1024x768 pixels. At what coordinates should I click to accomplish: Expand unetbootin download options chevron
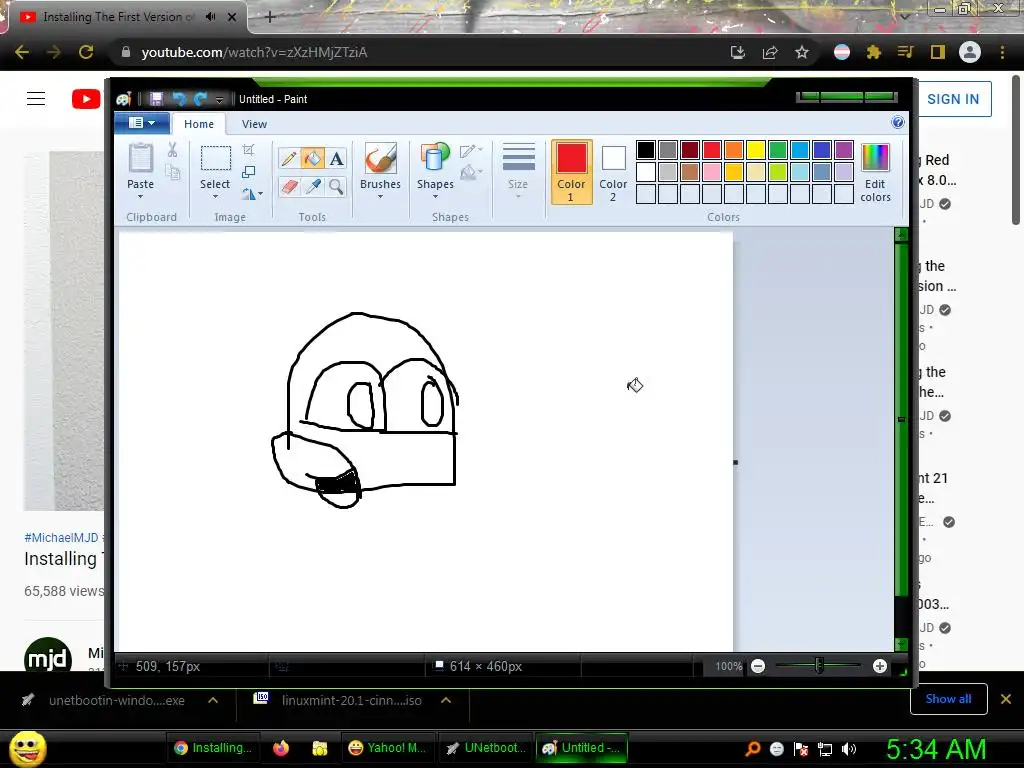point(213,700)
